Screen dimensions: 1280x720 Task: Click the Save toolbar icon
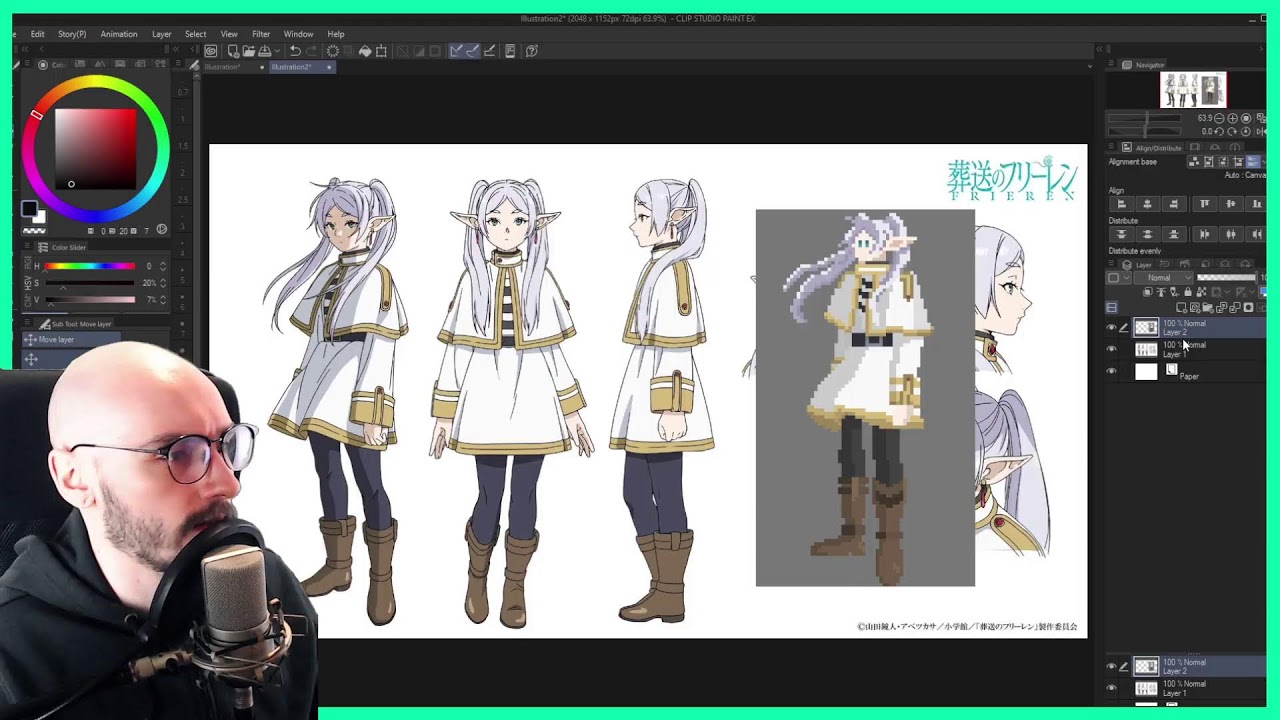[x=264, y=51]
